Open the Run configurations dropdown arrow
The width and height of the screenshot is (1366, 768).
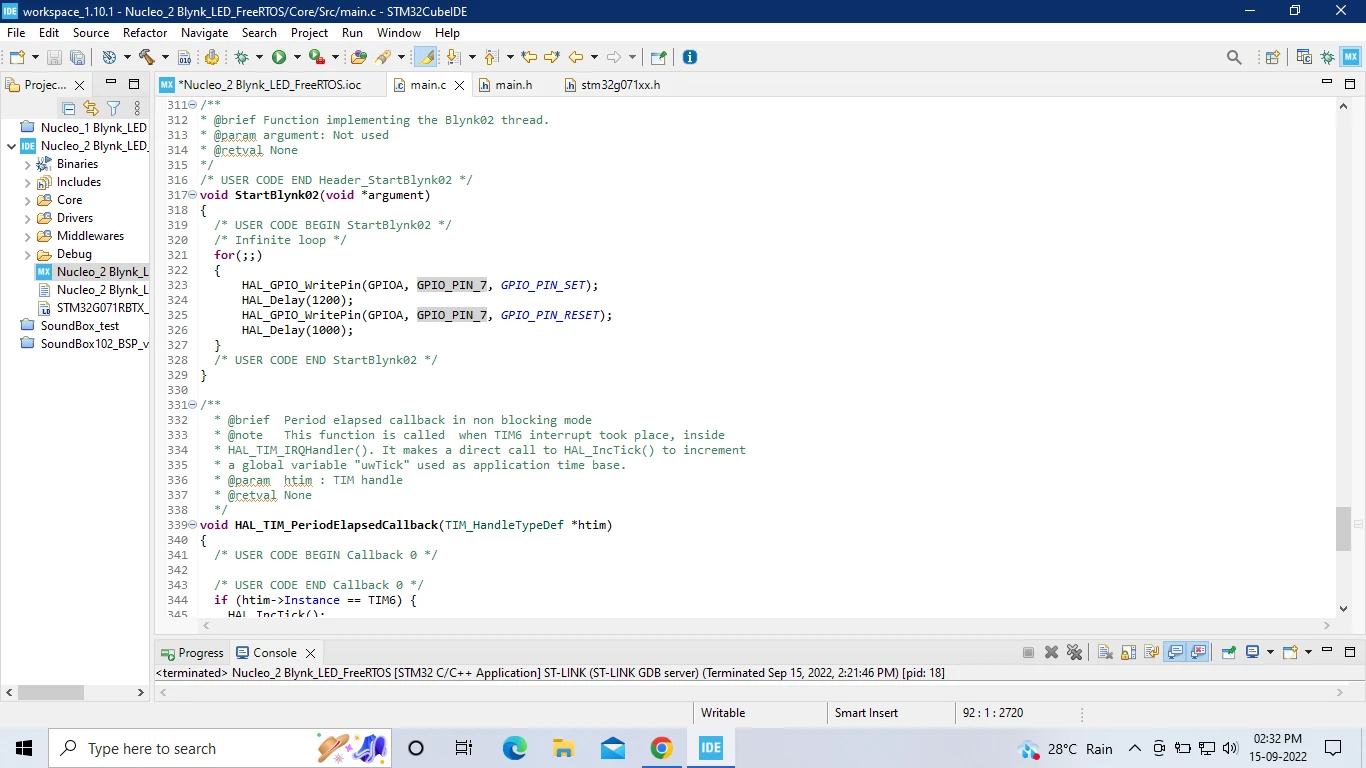click(297, 57)
